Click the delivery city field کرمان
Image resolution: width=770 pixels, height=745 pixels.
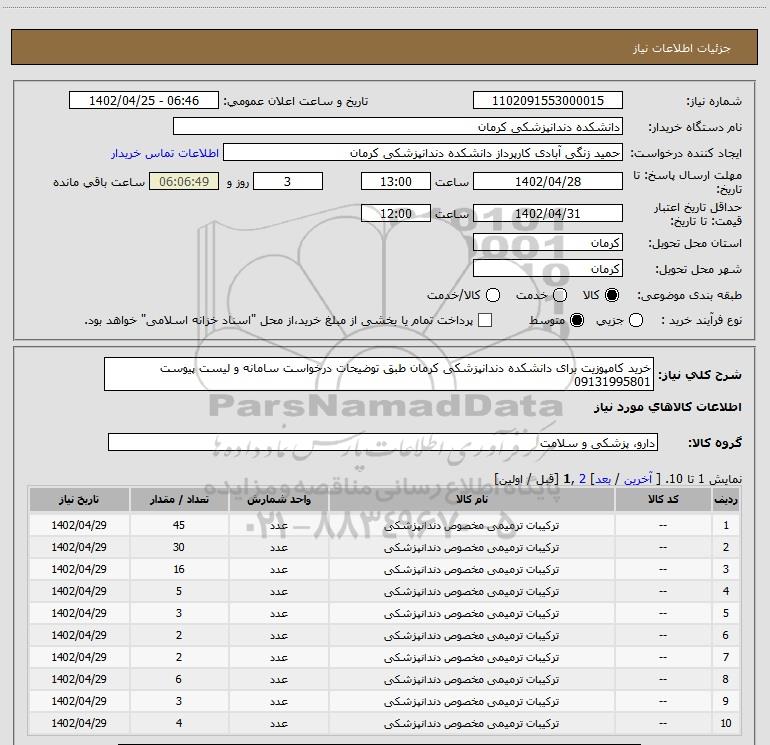[548, 269]
